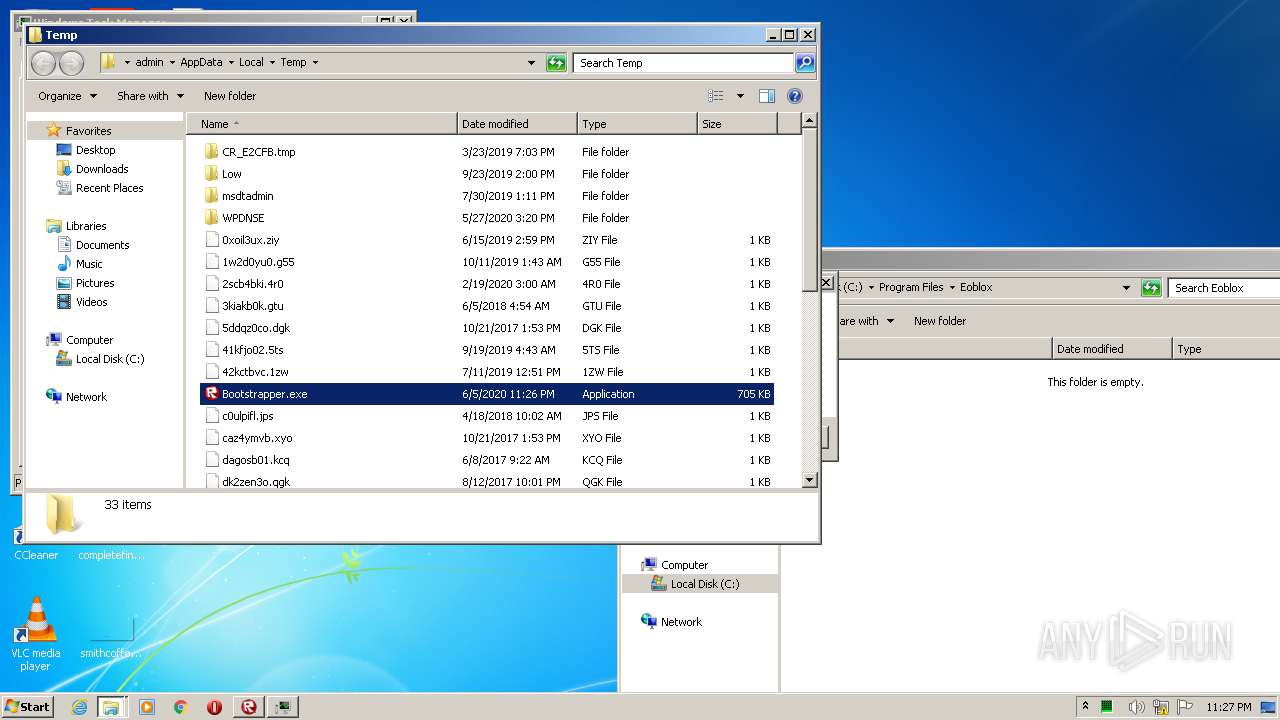
Task: Click the Roblox icon in taskbar
Action: (248, 707)
